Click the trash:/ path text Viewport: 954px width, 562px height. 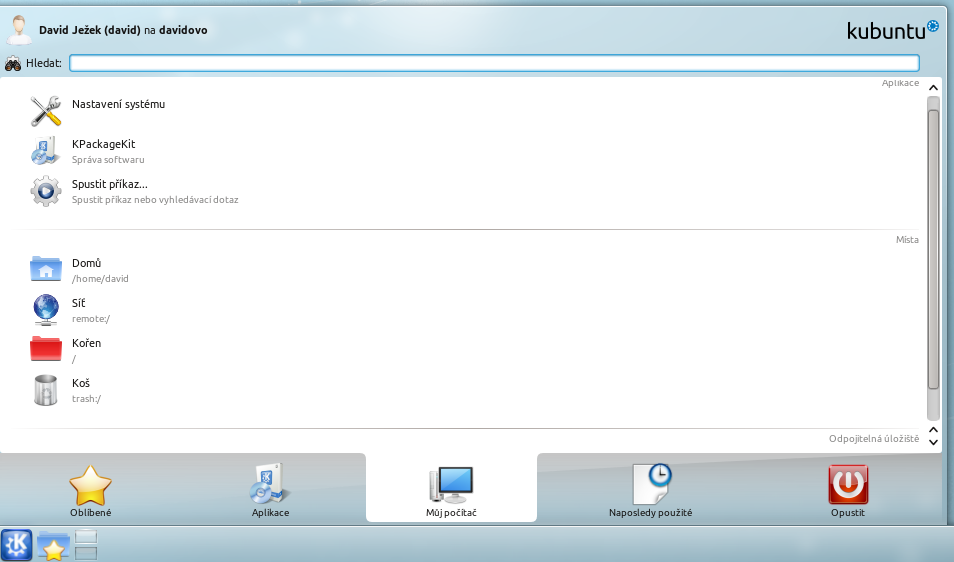pyautogui.click(x=86, y=399)
